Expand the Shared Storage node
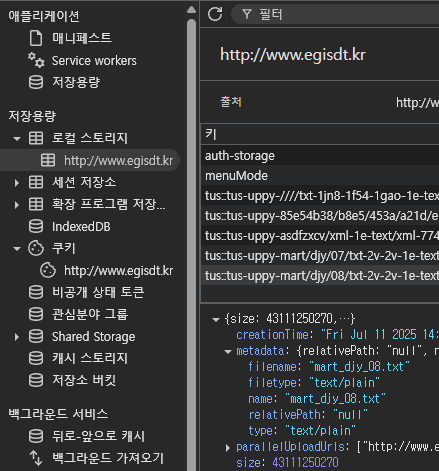 pyautogui.click(x=17, y=337)
